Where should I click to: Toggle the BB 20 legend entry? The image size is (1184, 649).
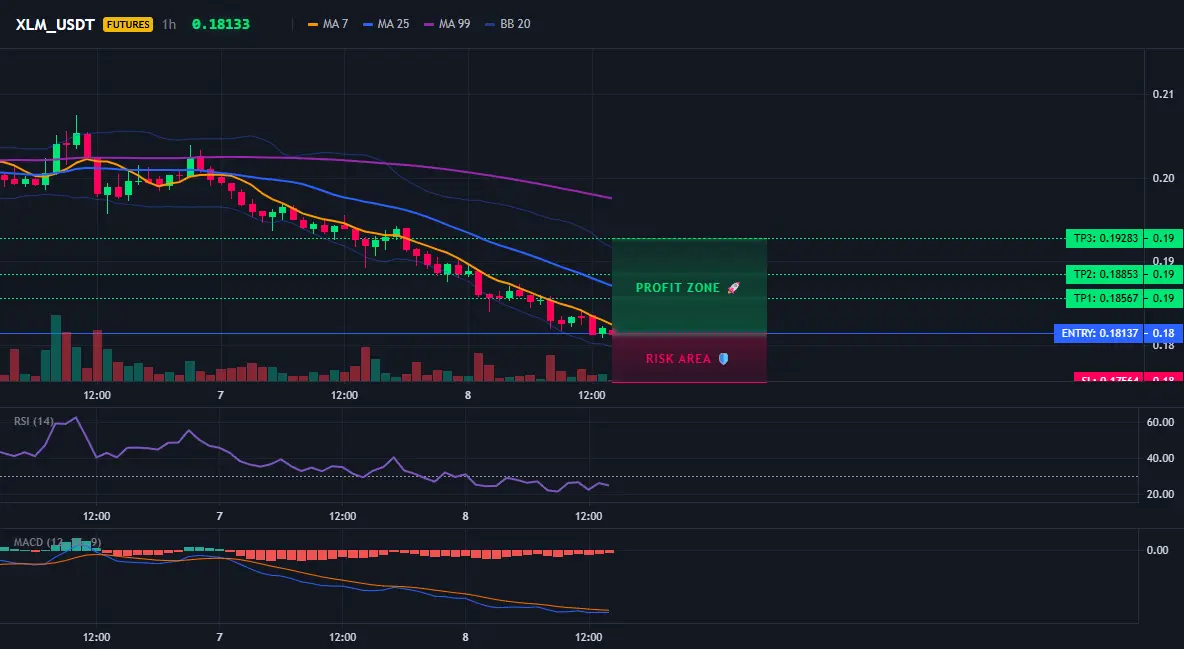[x=508, y=24]
